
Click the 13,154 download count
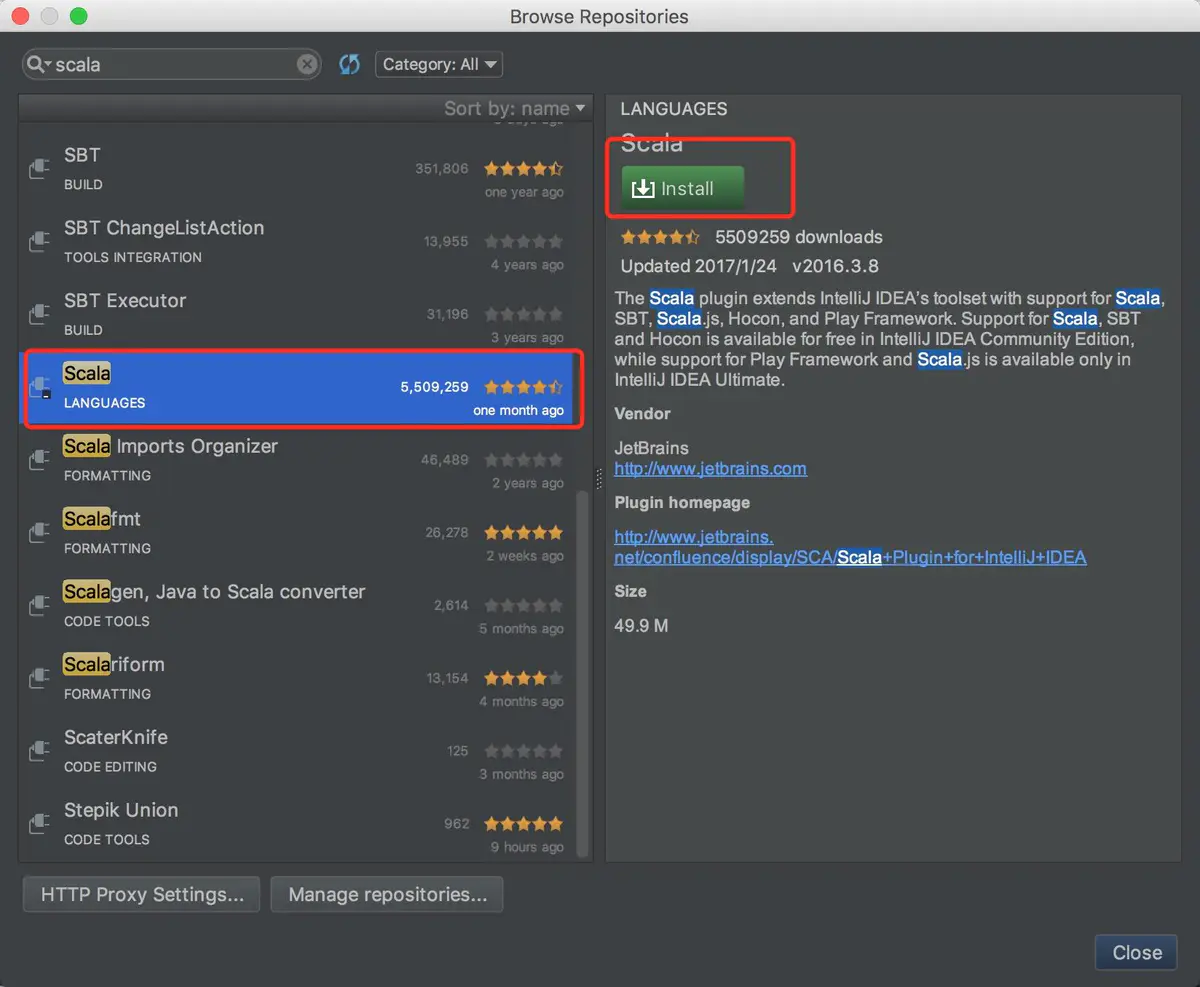click(x=447, y=678)
